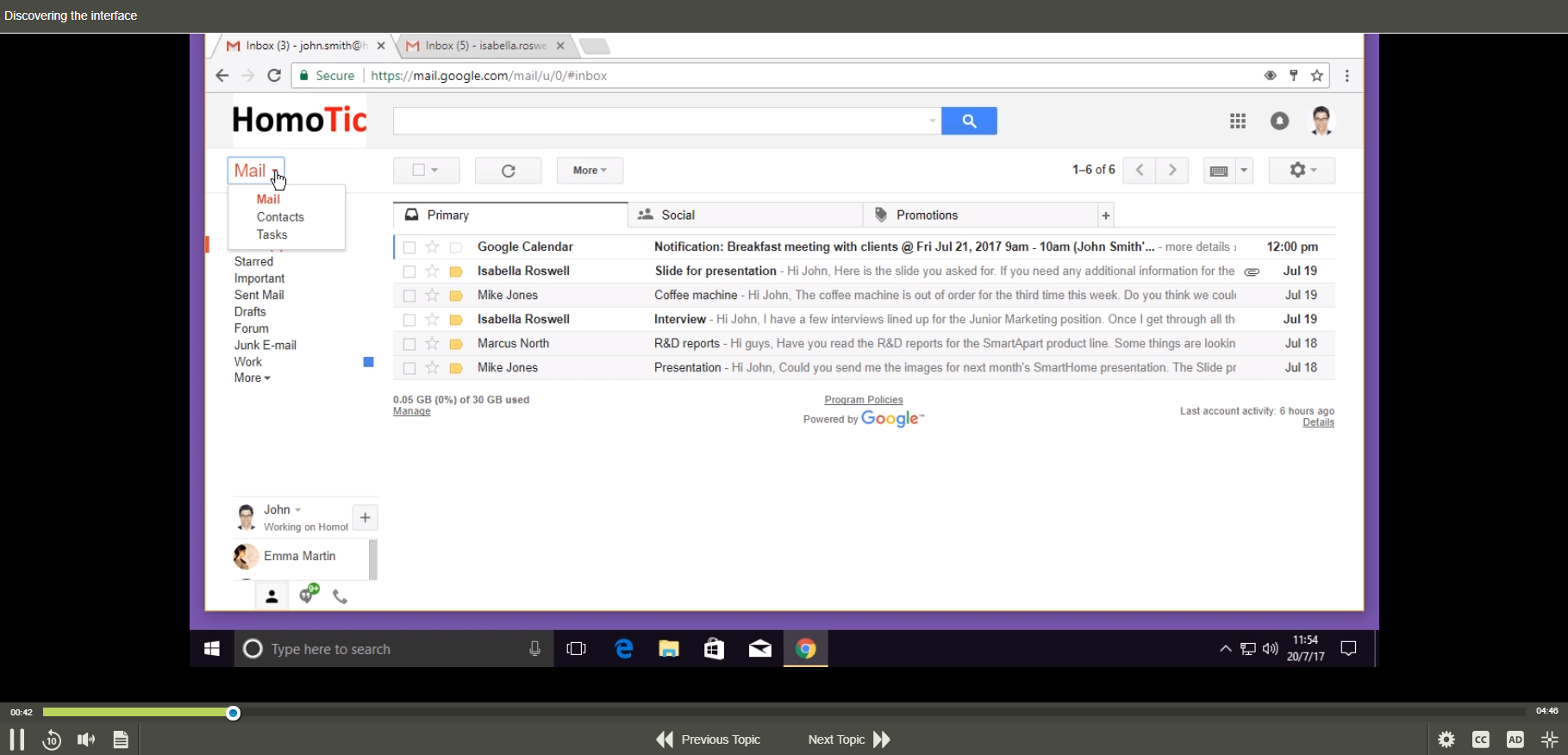Image resolution: width=1568 pixels, height=755 pixels.
Task: Toggle closed captions in the video player
Action: (x=1481, y=739)
